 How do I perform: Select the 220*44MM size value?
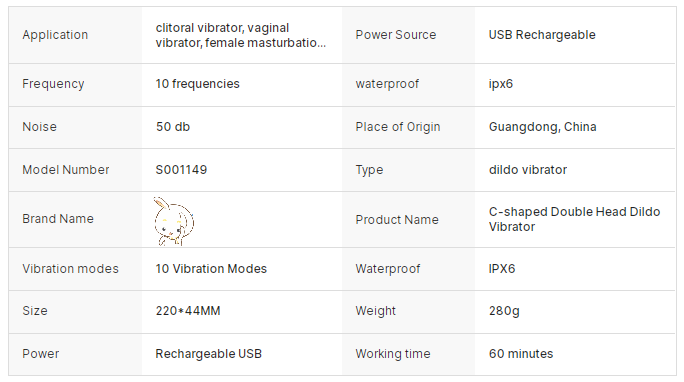point(188,311)
